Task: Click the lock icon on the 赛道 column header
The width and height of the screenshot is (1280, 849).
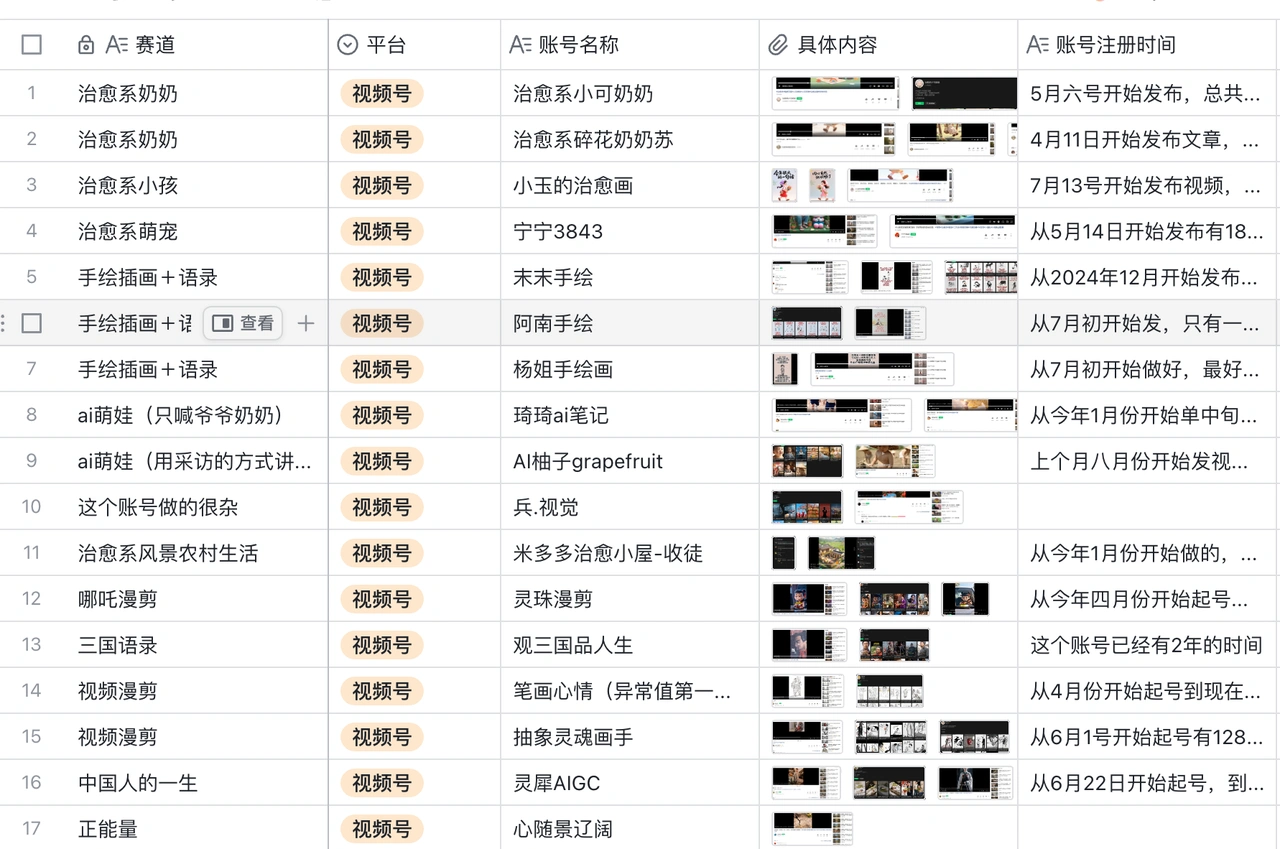Action: [85, 44]
